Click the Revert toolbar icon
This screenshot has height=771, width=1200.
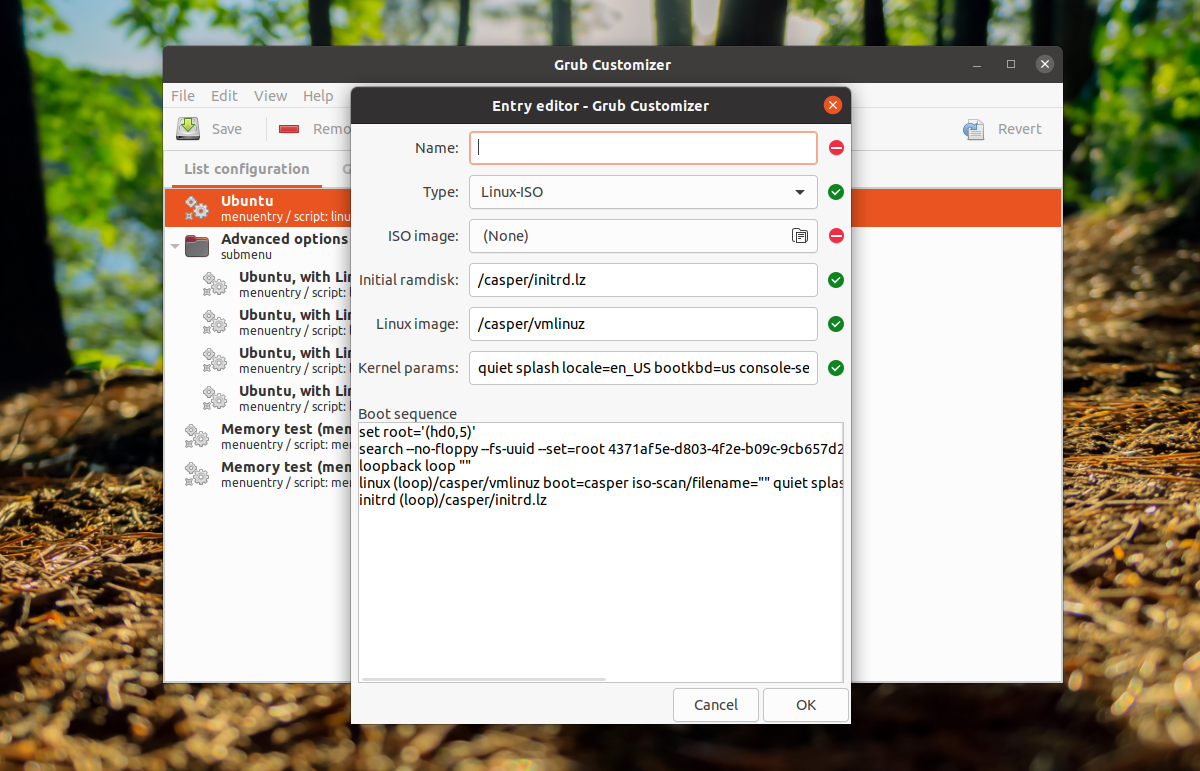973,129
